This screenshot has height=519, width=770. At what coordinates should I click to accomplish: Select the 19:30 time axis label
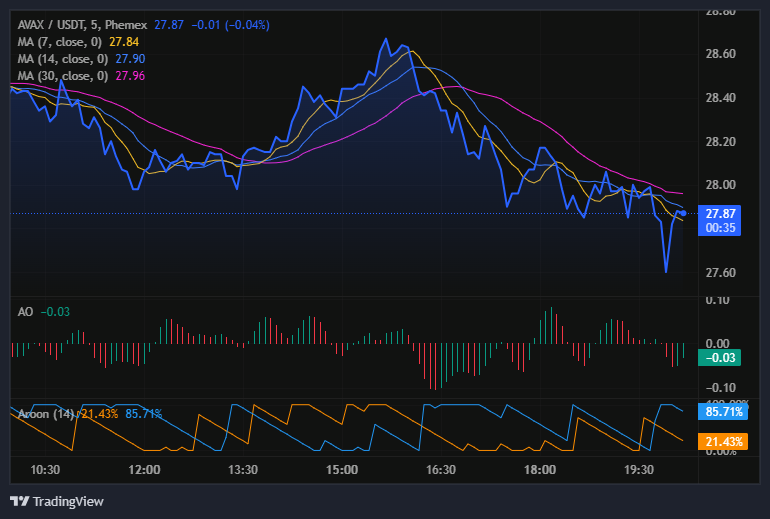pyautogui.click(x=638, y=470)
